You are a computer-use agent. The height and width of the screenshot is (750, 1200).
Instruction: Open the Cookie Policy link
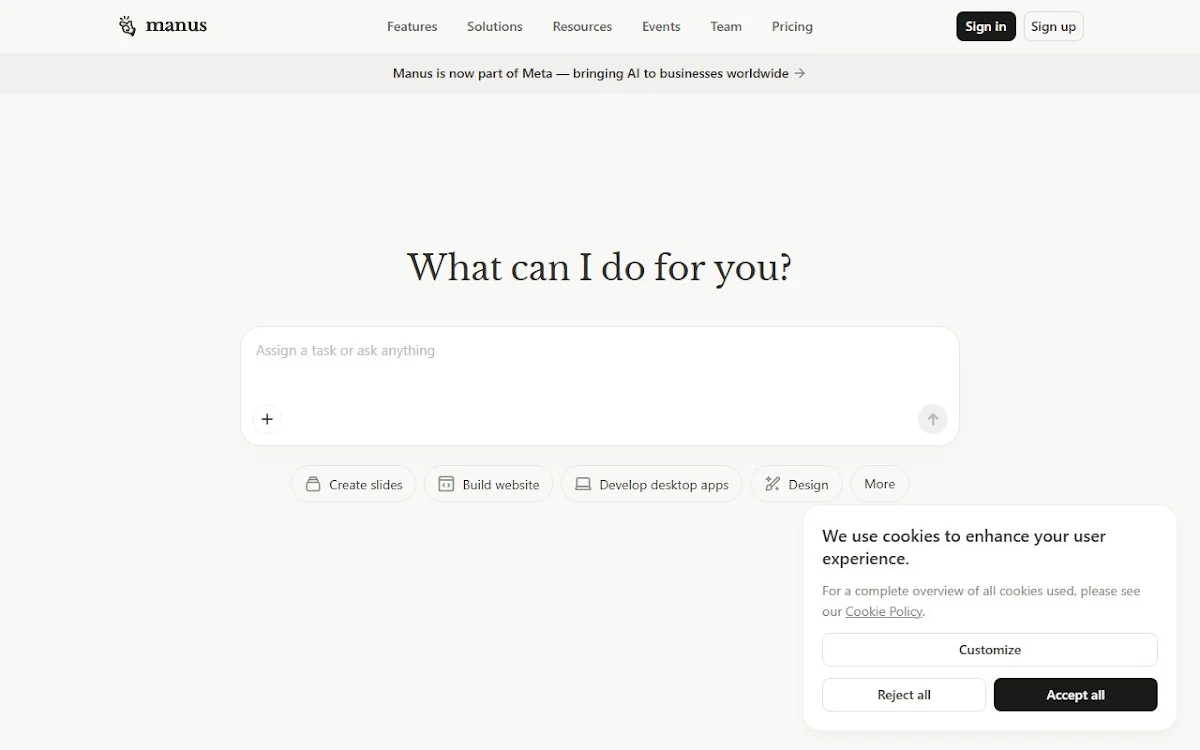[x=884, y=611]
